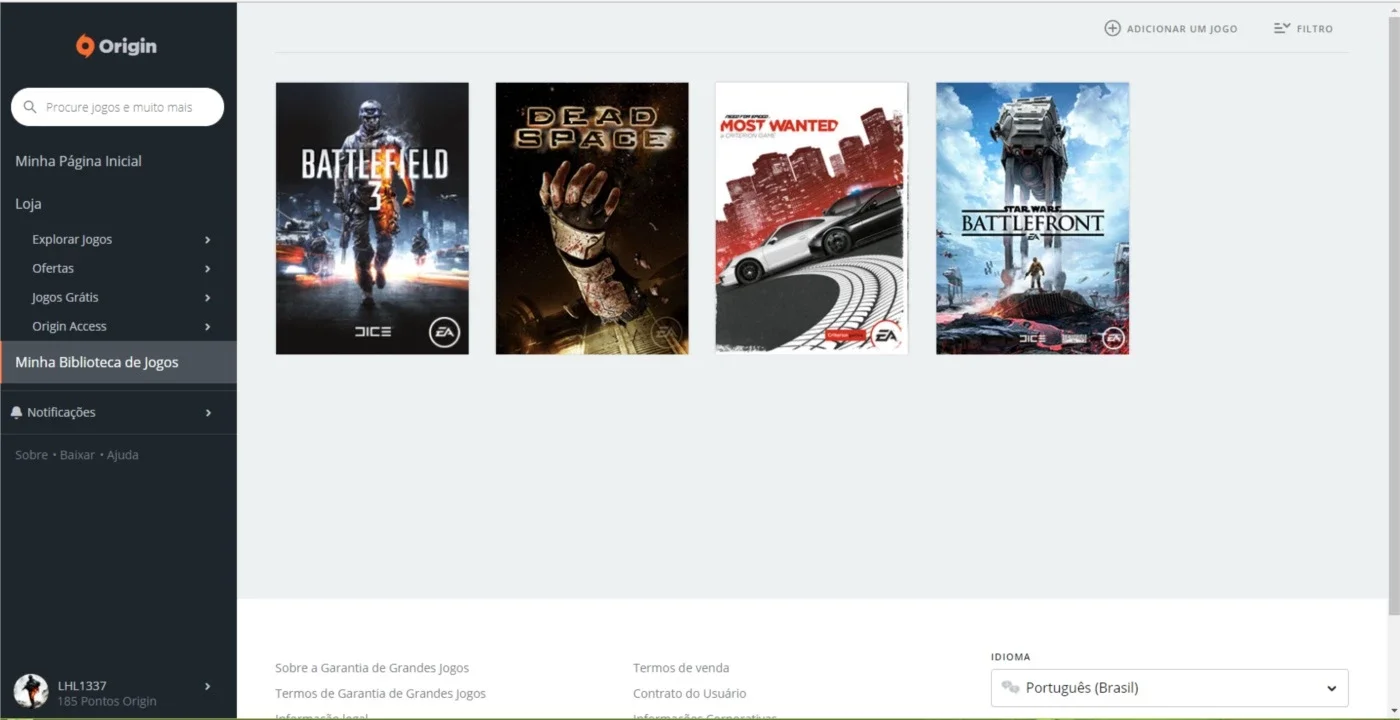Select Need for Speed Most Wanted tile
Screen dimensions: 1400x720
point(811,218)
